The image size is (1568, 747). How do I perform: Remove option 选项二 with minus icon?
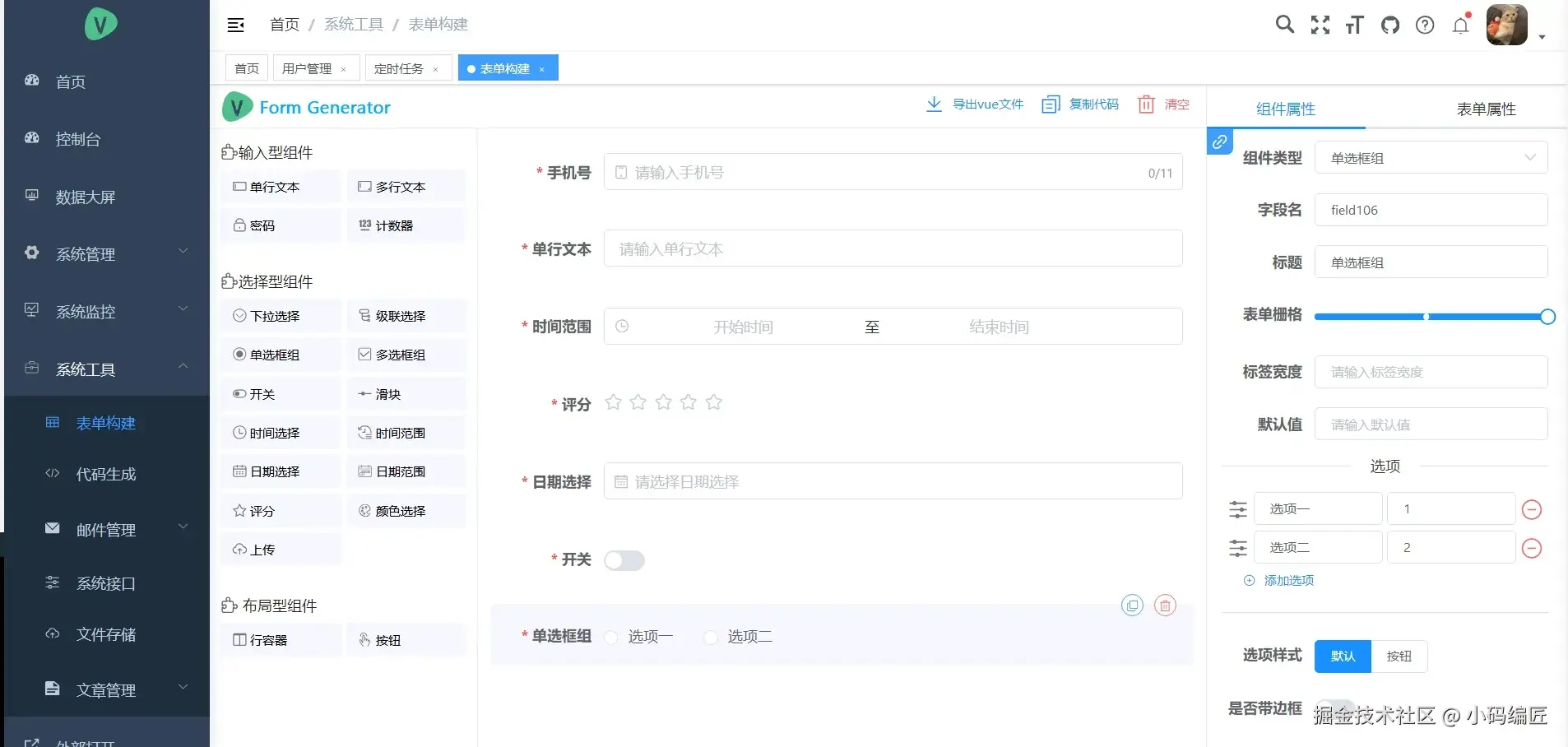1532,549
